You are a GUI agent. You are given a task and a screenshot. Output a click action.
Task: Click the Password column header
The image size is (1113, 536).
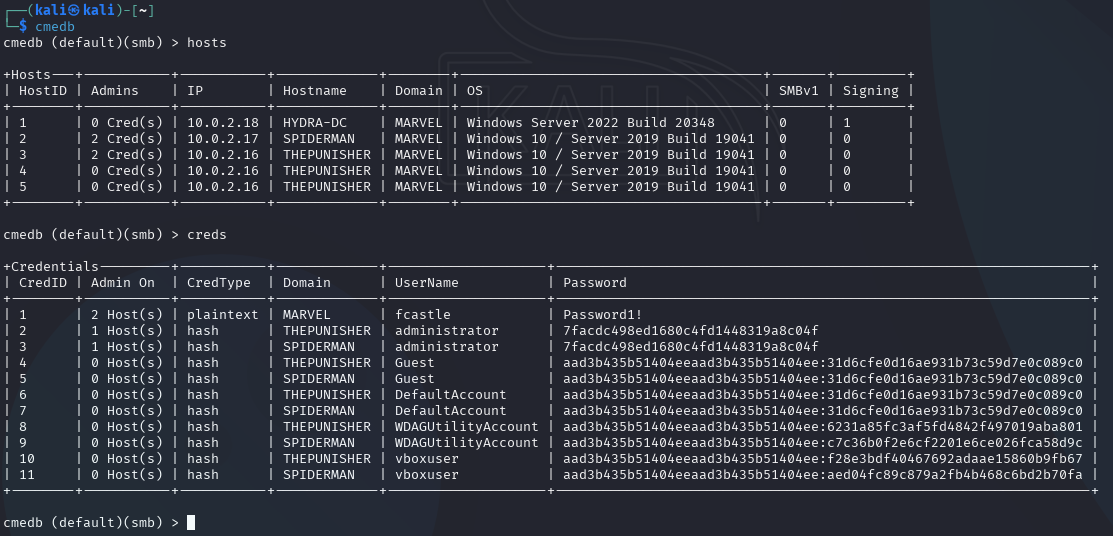coord(594,282)
